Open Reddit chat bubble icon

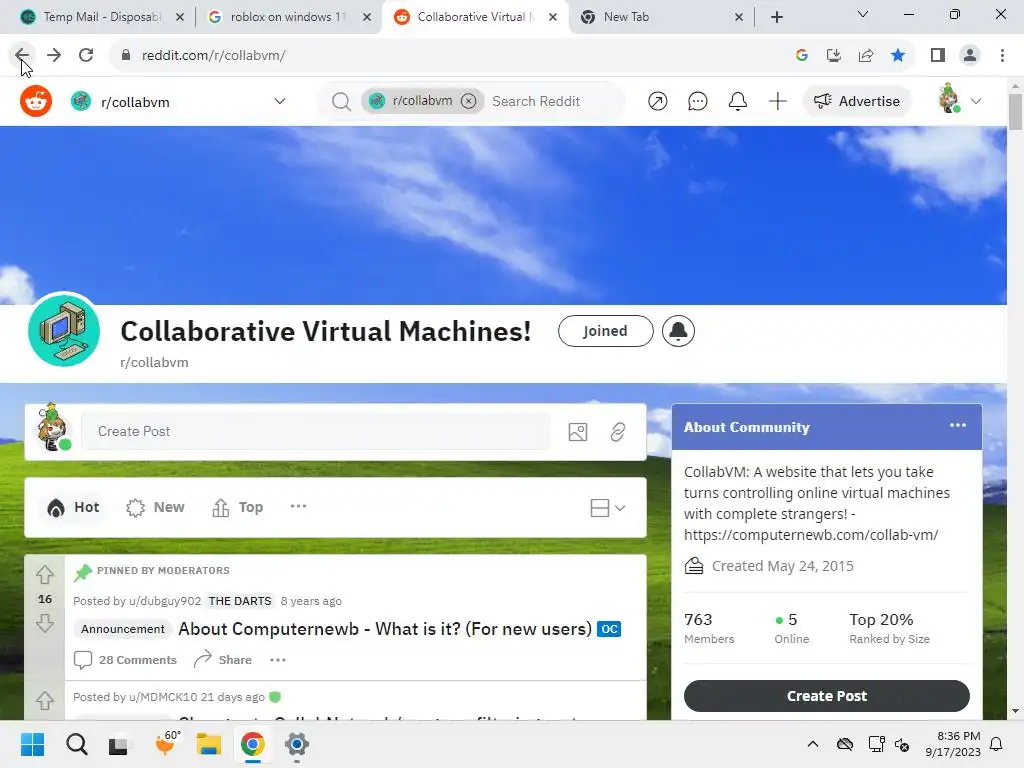click(x=697, y=101)
